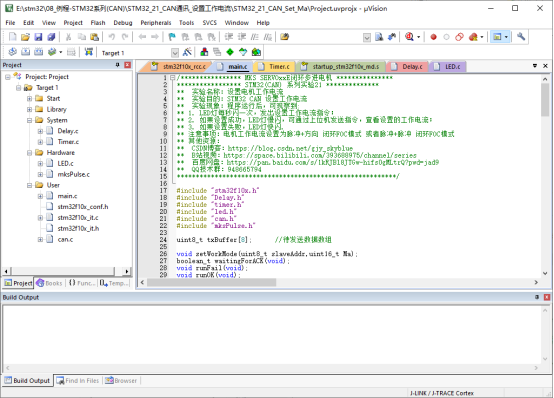Insert a breakpoint with the red dot icon
The height and width of the screenshot is (398, 554).
pyautogui.click(x=434, y=37)
